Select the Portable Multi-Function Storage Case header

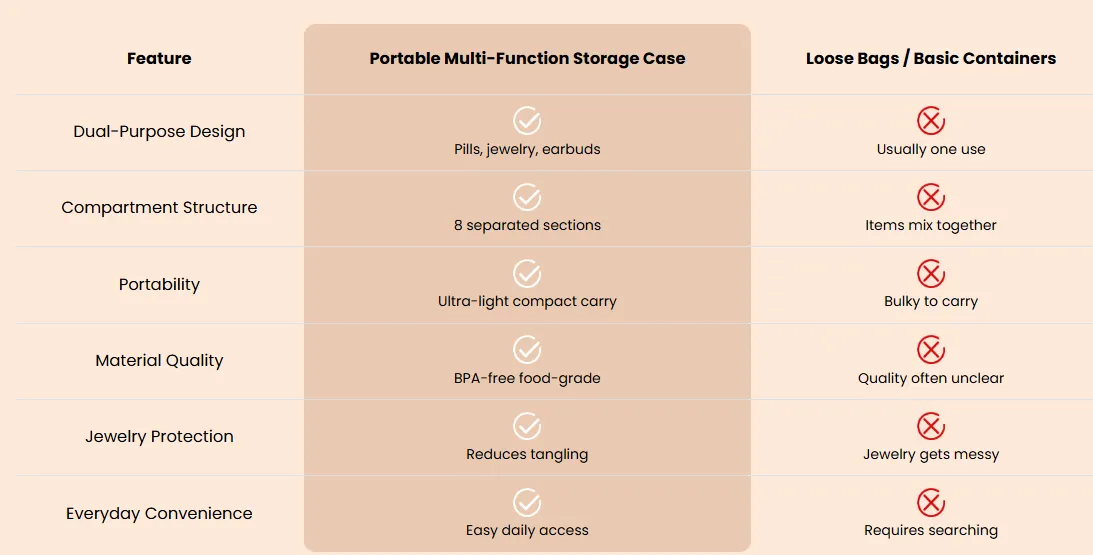(527, 59)
